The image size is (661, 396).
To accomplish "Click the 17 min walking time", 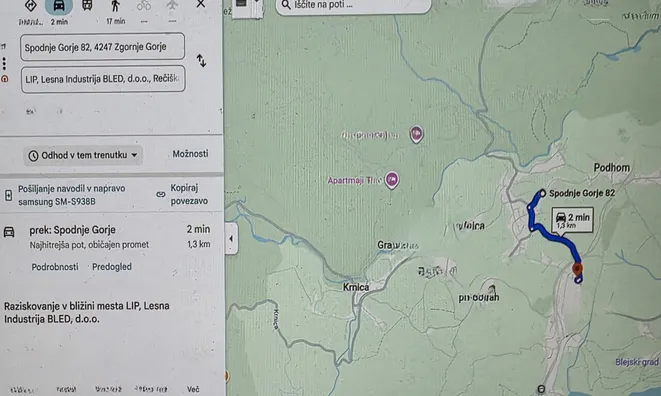I will [116, 21].
